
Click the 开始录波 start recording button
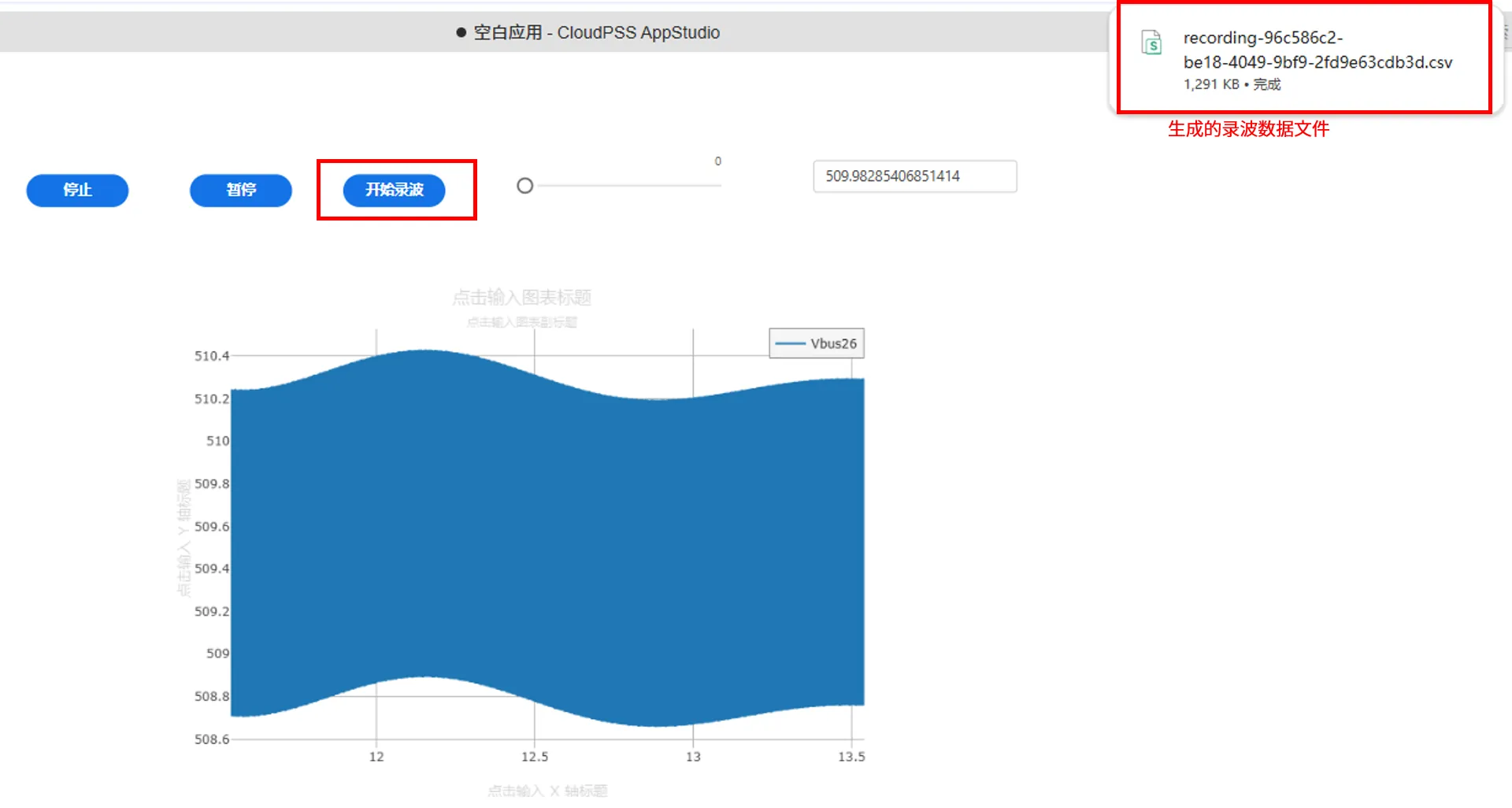click(395, 190)
